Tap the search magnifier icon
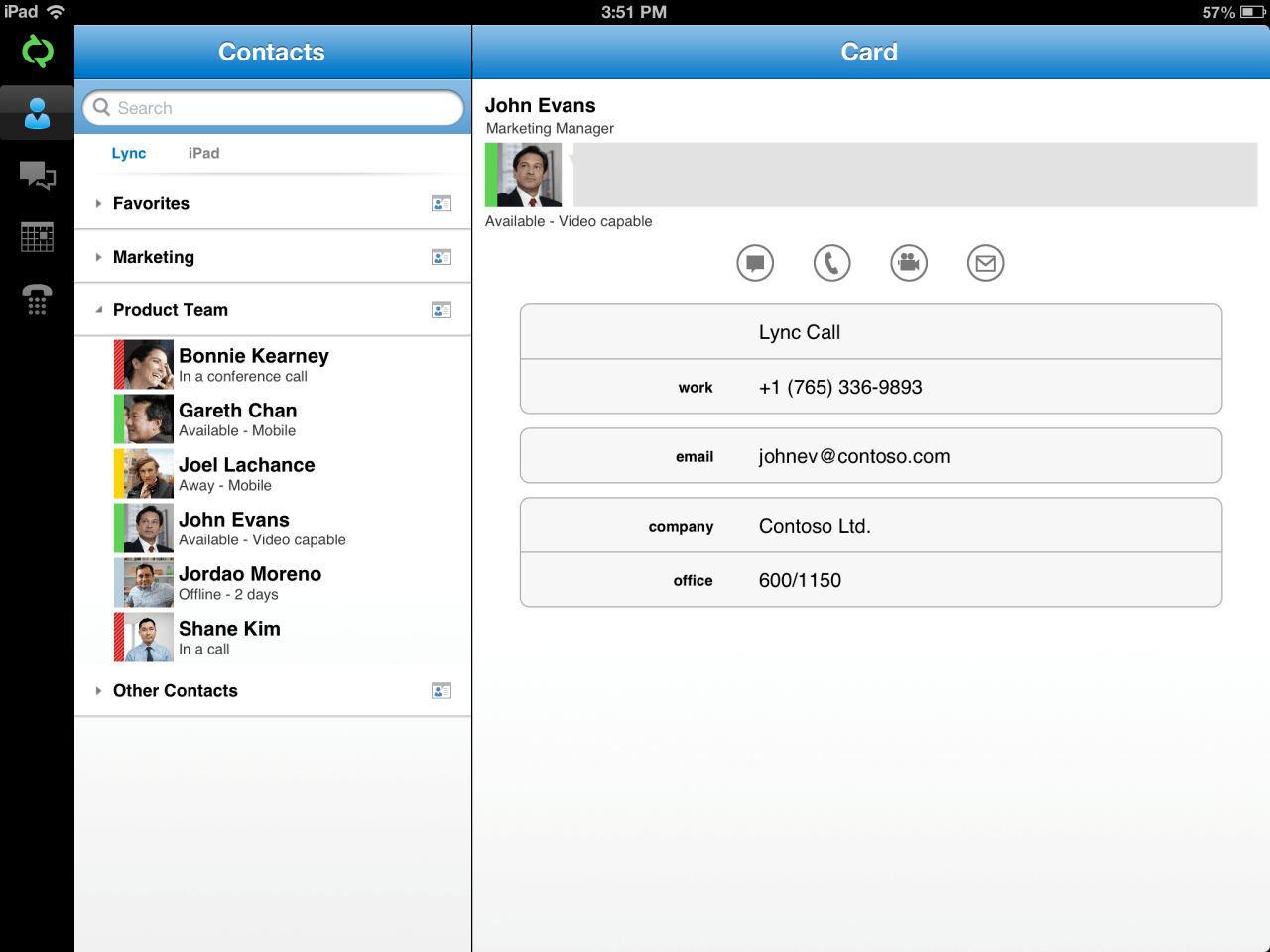1270x952 pixels. (101, 107)
